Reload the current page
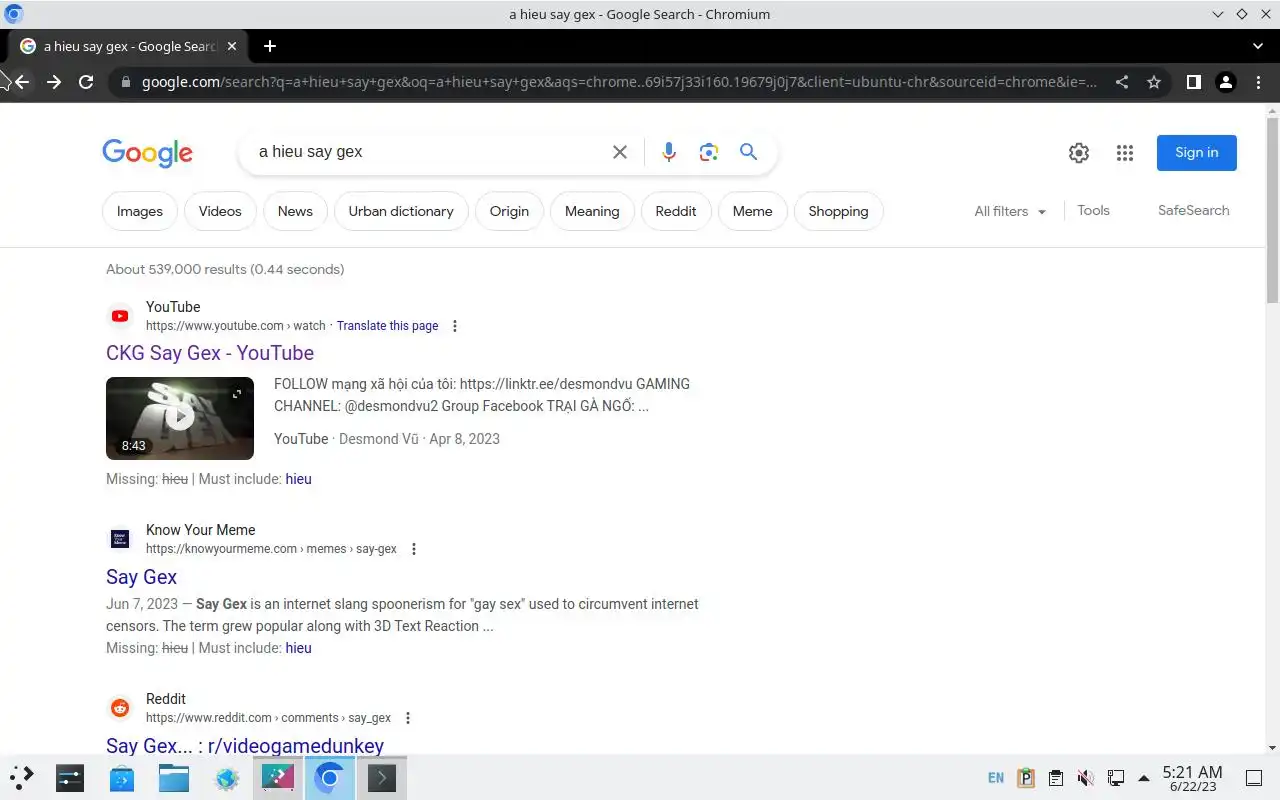The width and height of the screenshot is (1280, 800). tap(86, 82)
